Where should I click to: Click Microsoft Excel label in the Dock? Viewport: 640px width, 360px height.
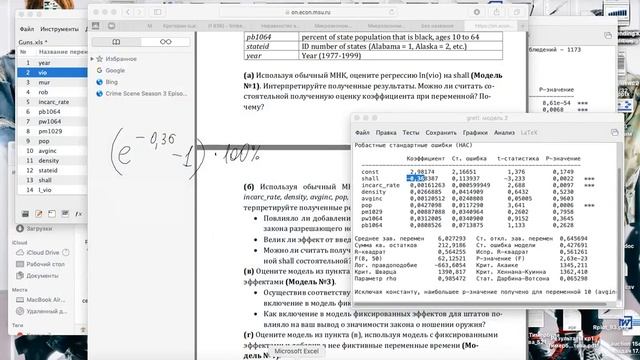pos(296,351)
